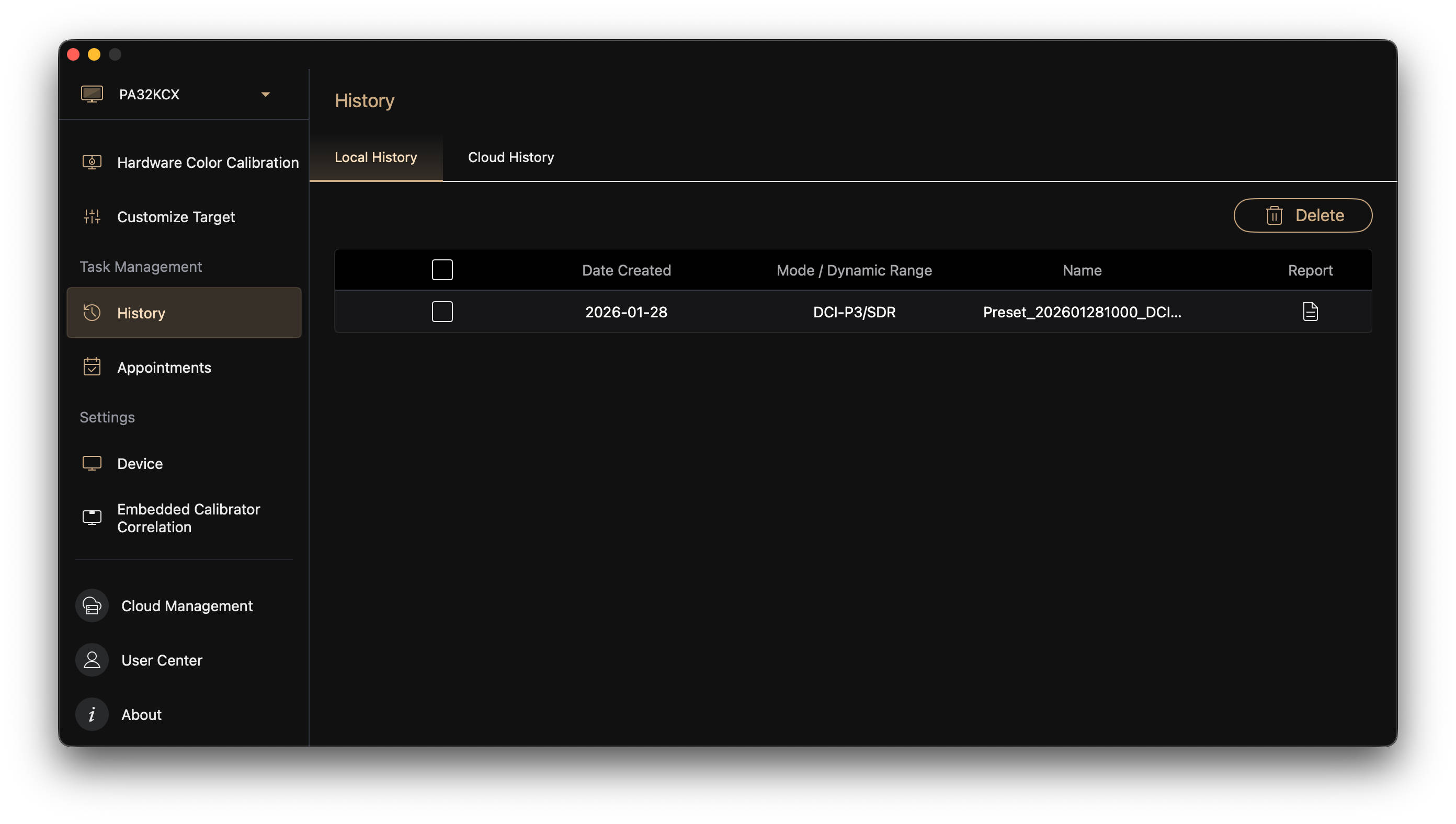Select the Local History tab
The width and height of the screenshot is (1456, 824).
[376, 157]
